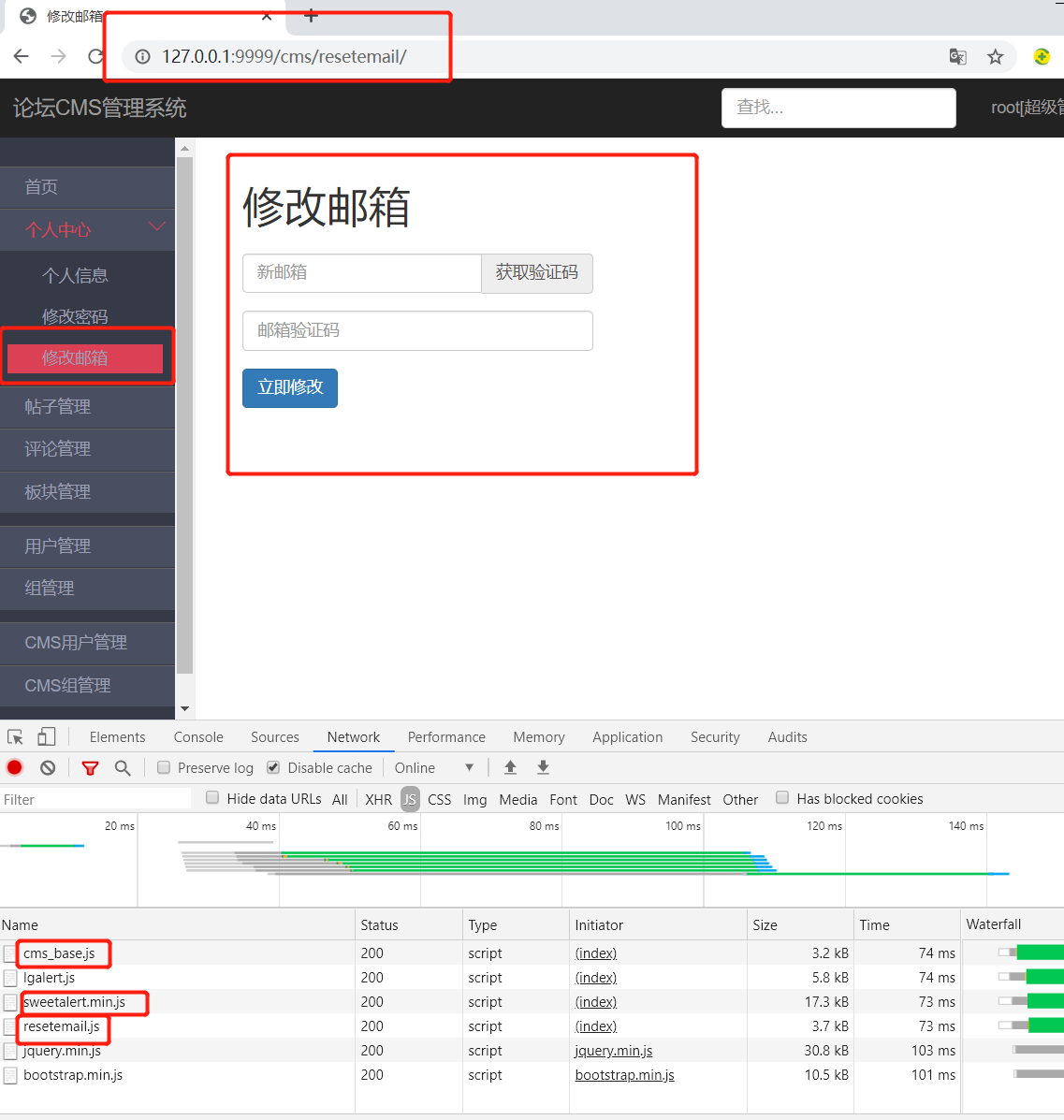Toggle the device toolbar in DevTools

[46, 736]
